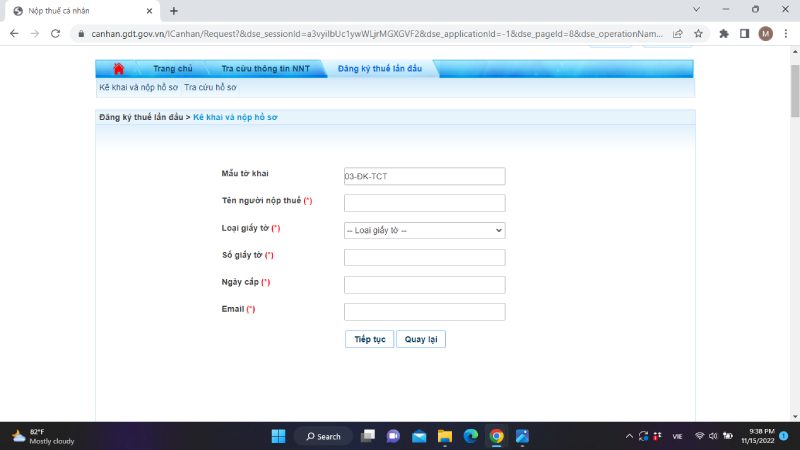This screenshot has height=450, width=800.
Task: Toggle the browser side panel icon
Action: pos(744,34)
